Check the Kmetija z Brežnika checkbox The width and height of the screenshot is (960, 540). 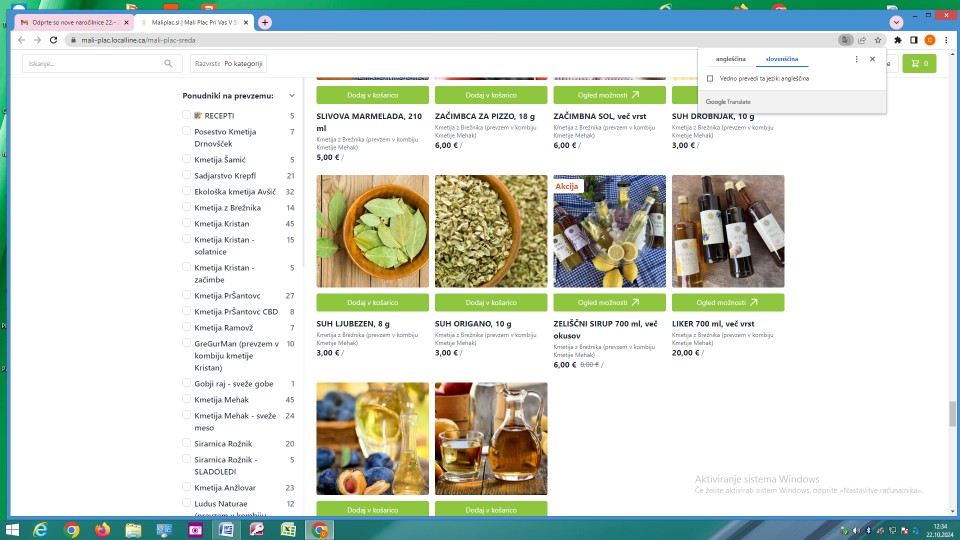pyautogui.click(x=186, y=206)
